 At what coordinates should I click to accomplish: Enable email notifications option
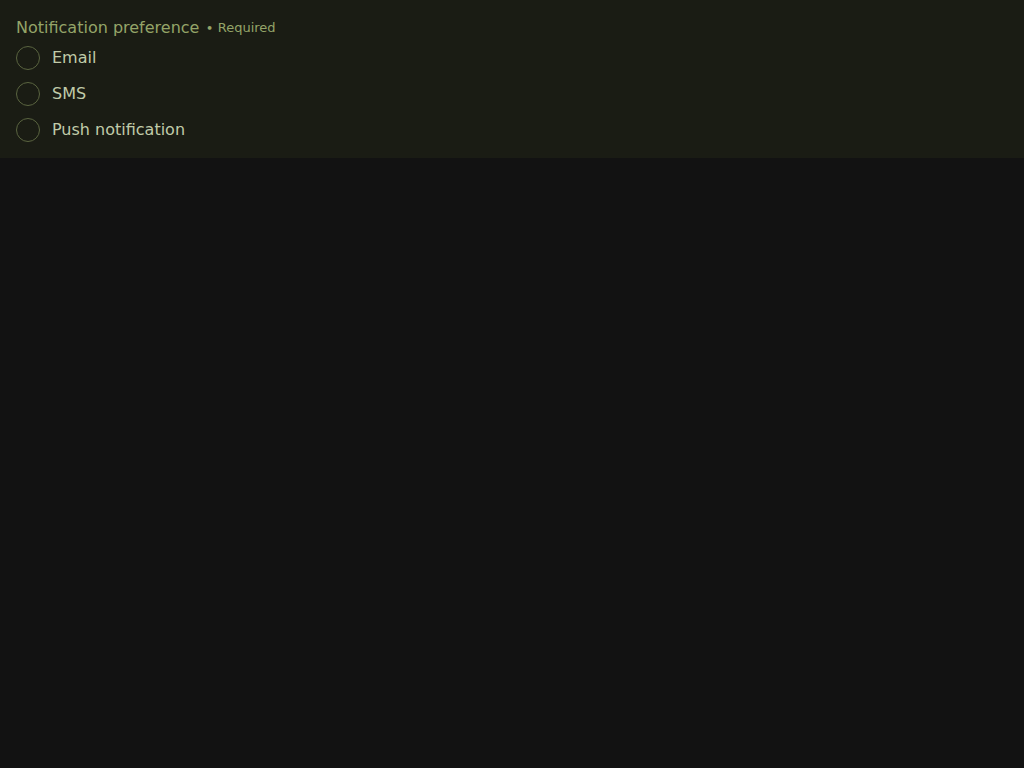(28, 58)
